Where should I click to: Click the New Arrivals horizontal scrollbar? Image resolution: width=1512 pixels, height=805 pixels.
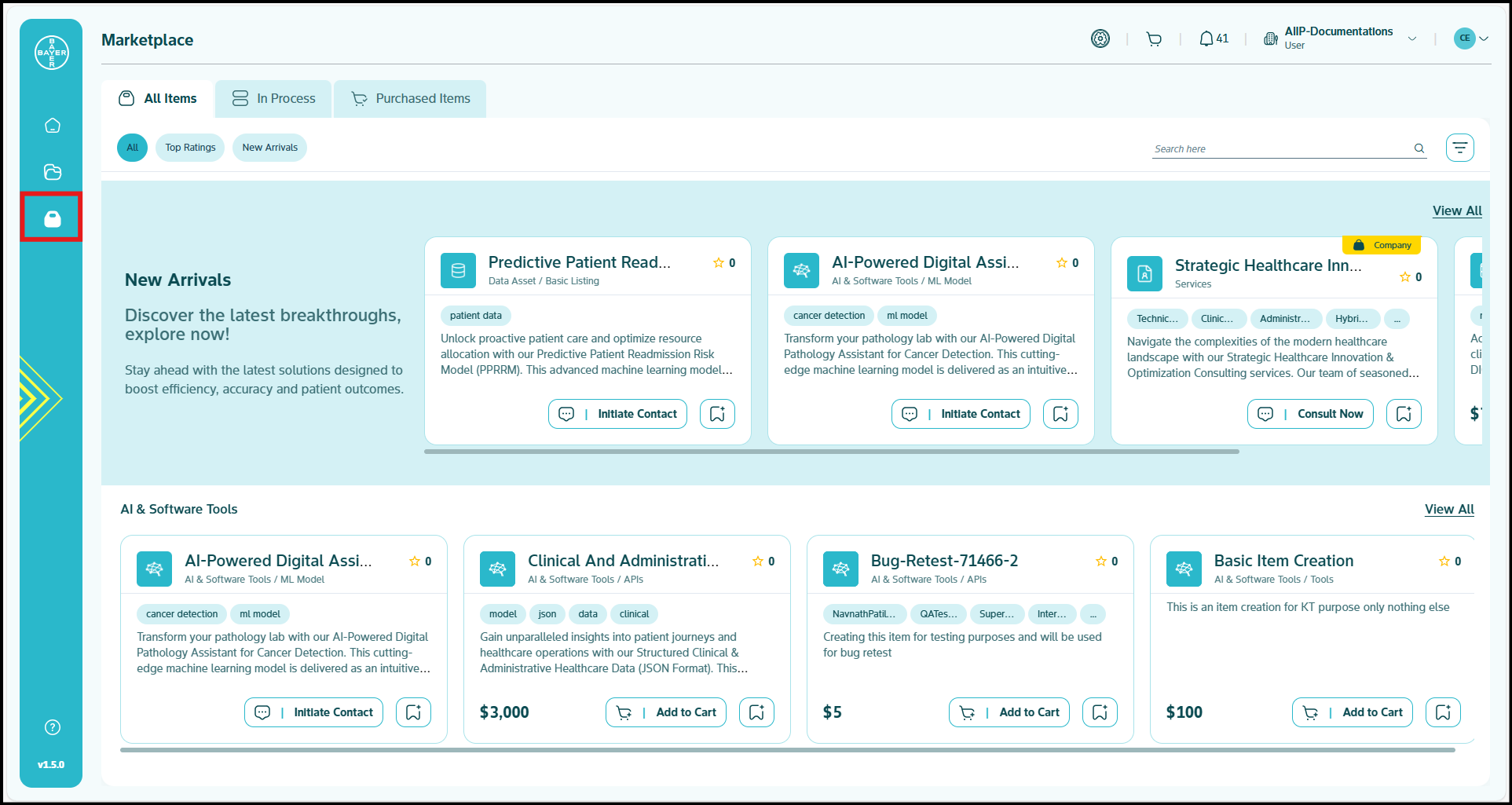coord(831,452)
